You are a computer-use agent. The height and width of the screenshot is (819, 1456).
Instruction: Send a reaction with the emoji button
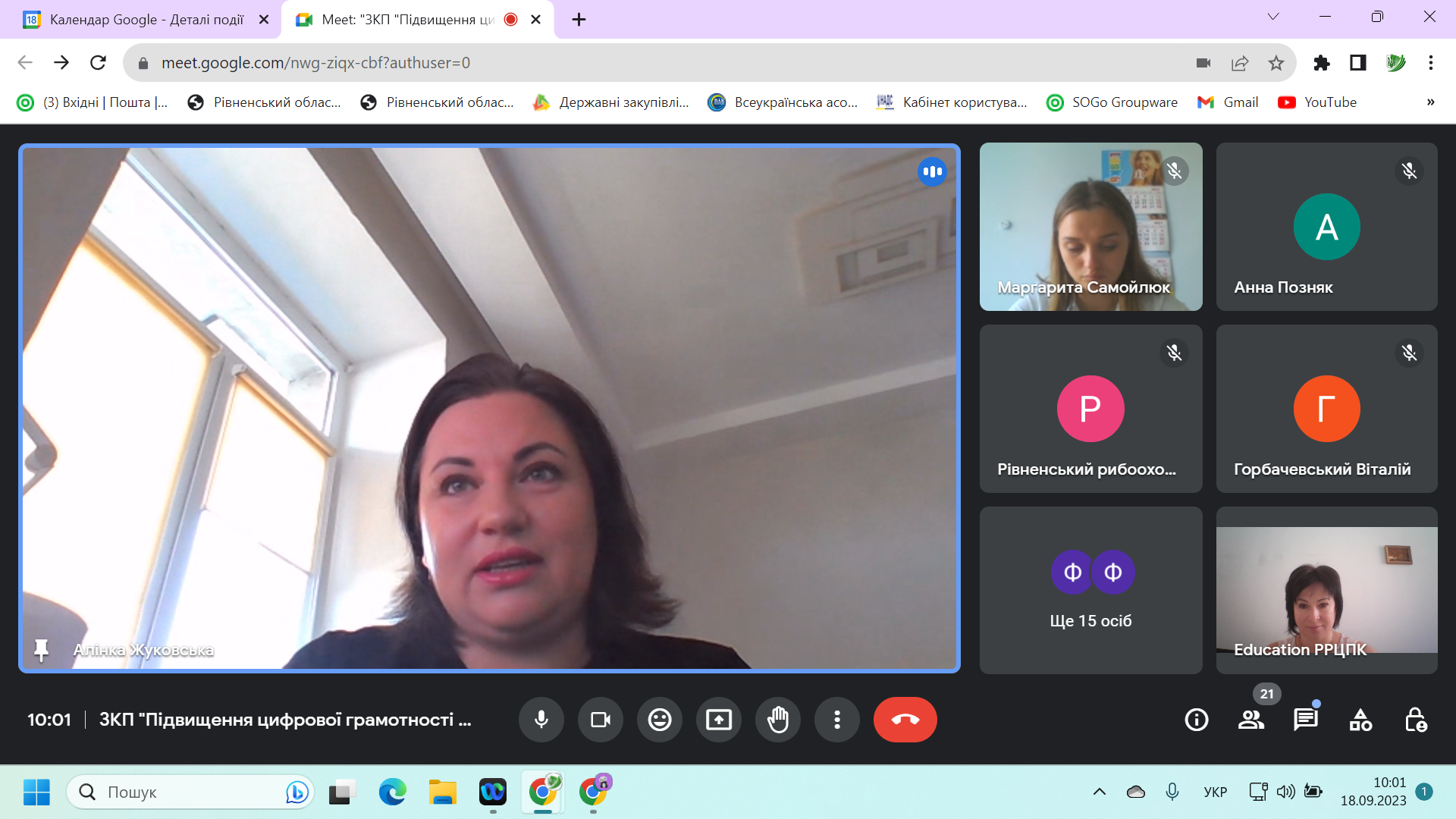click(x=659, y=720)
